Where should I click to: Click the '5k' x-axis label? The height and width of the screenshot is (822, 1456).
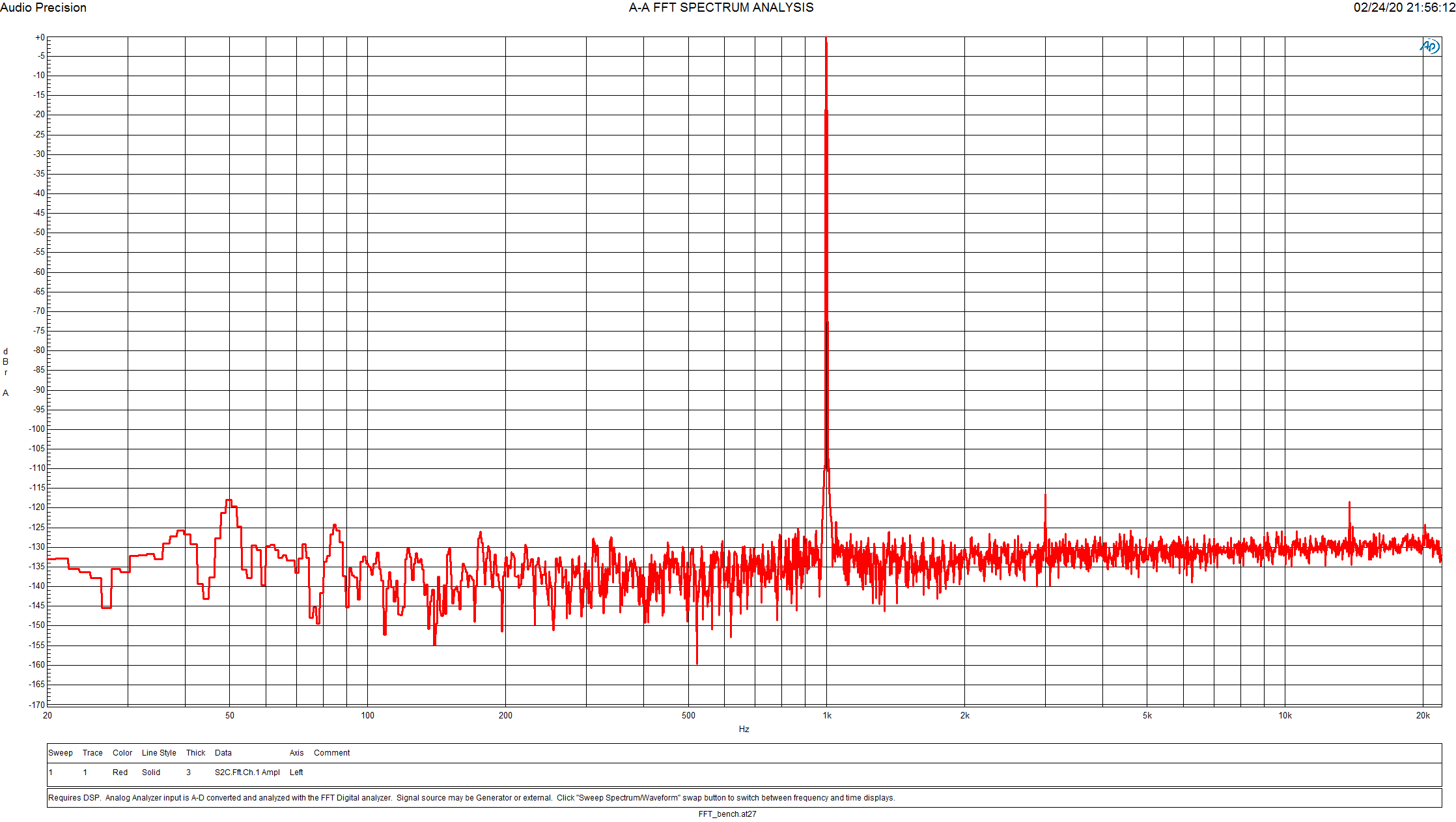[x=1147, y=715]
